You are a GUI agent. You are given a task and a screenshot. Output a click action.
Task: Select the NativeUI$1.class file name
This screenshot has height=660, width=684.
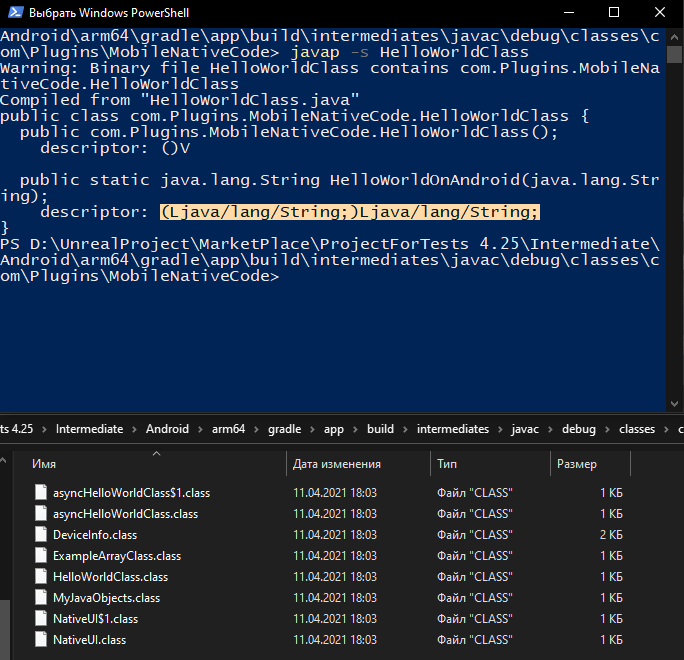coord(95,619)
